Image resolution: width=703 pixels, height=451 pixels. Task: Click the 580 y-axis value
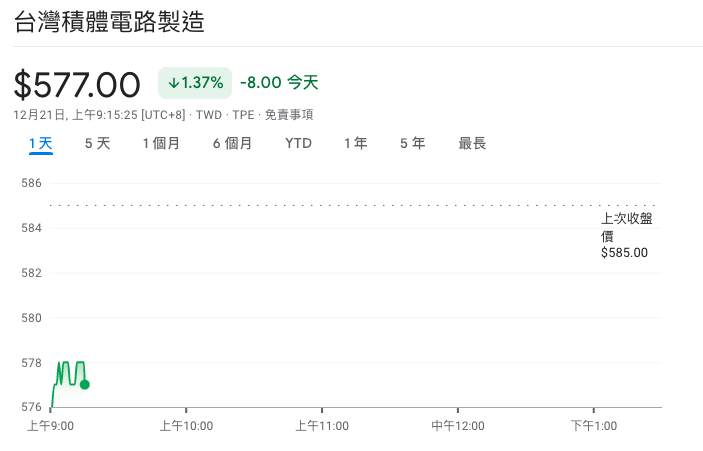click(31, 318)
